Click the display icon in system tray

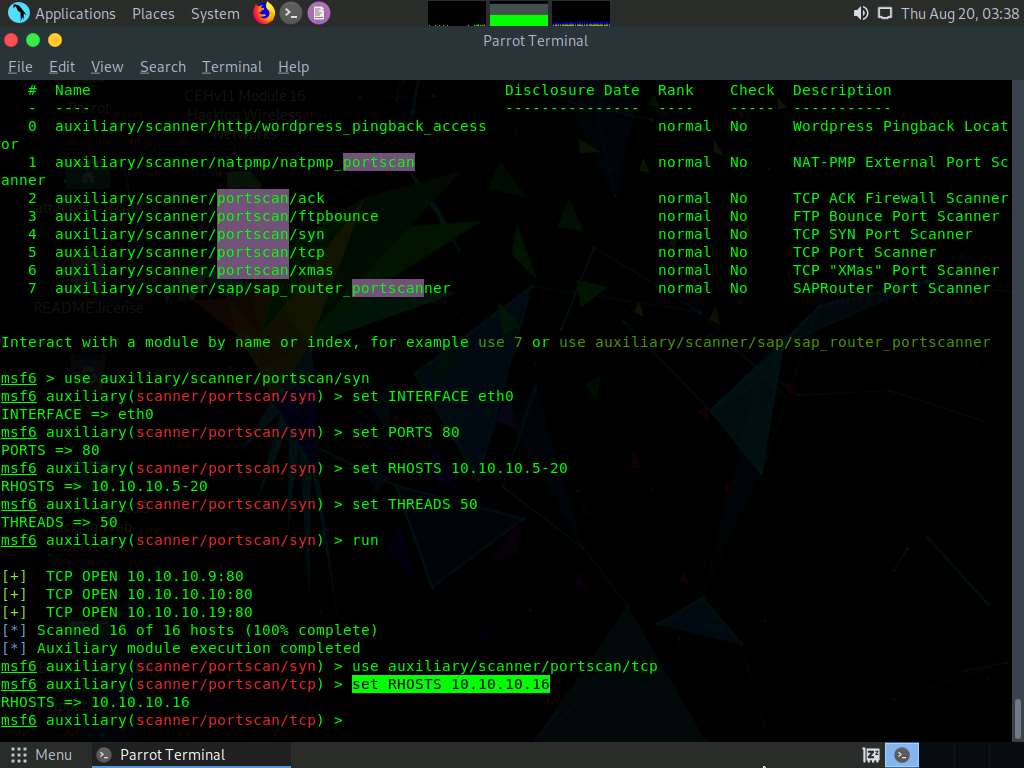coord(885,13)
